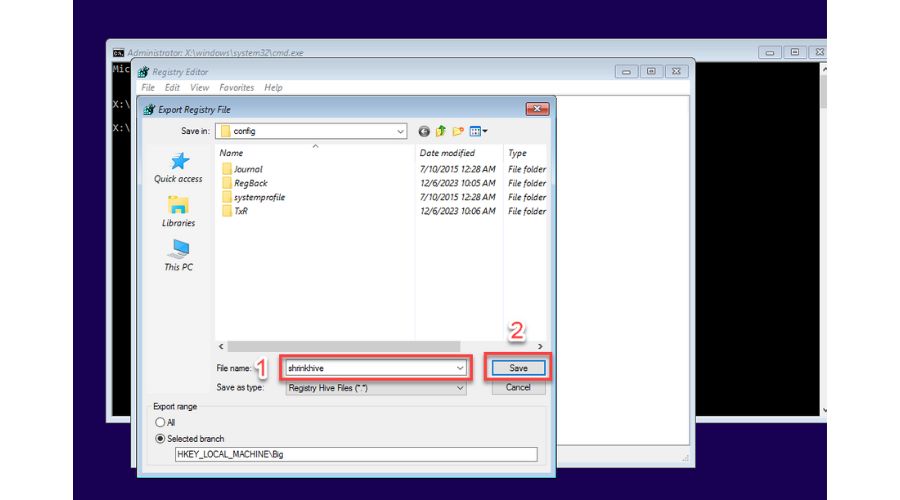
Task: Select Libraries in the sidebar
Action: pos(178,211)
